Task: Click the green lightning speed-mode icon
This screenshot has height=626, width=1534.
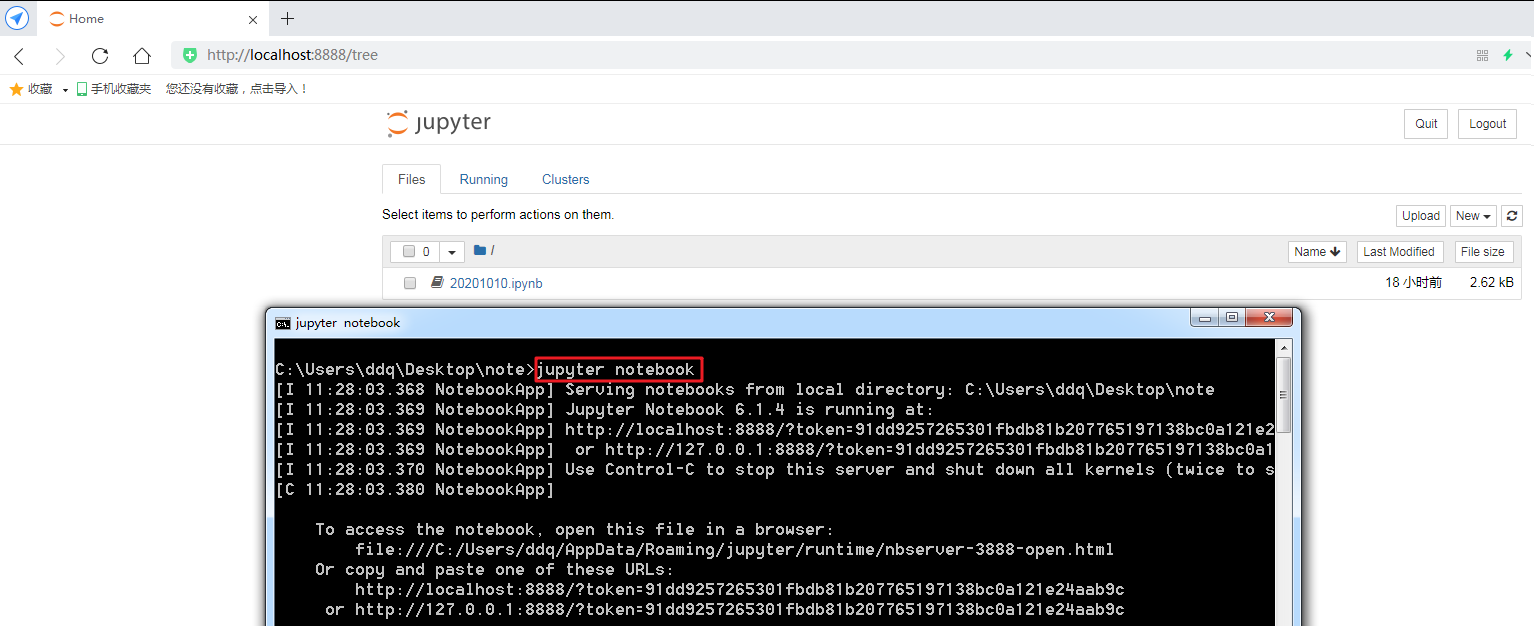Action: 1510,55
